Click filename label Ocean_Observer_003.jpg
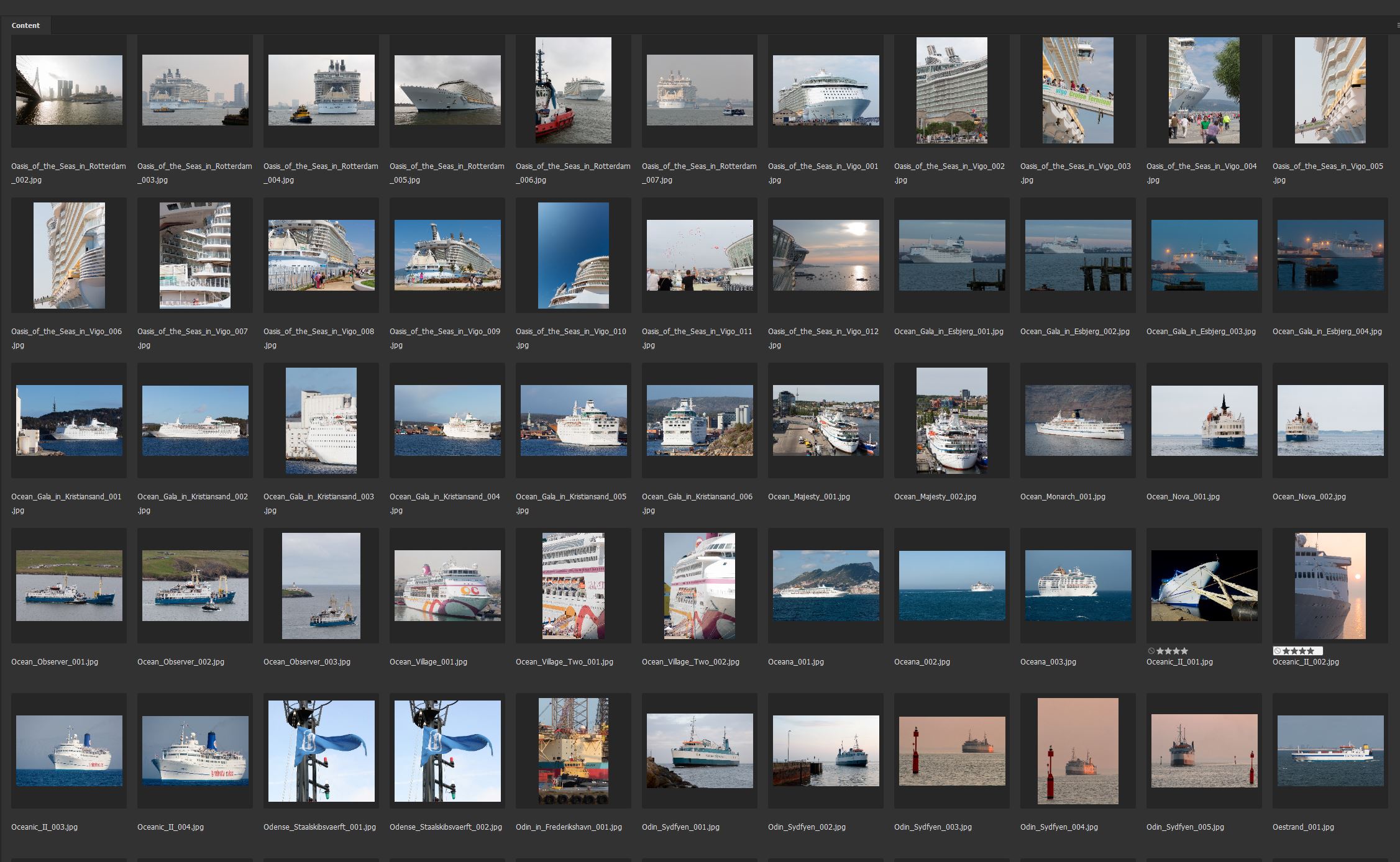 [x=307, y=662]
